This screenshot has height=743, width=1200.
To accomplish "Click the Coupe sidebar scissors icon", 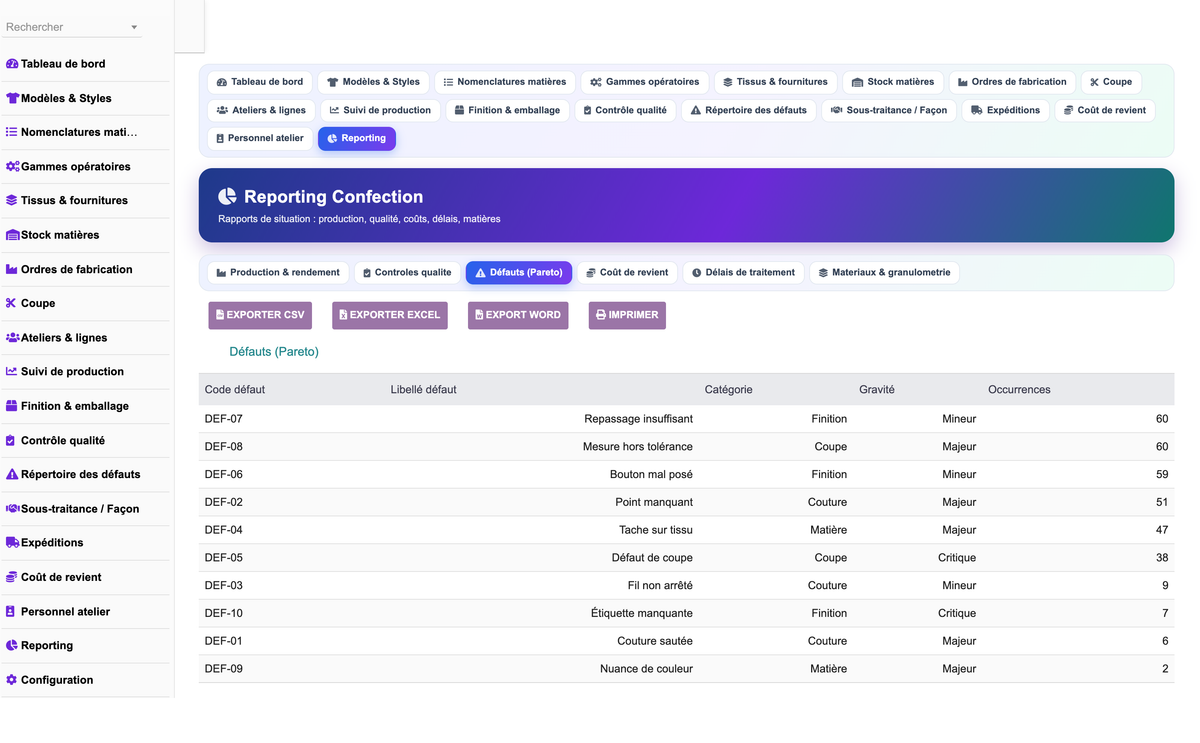I will point(12,303).
